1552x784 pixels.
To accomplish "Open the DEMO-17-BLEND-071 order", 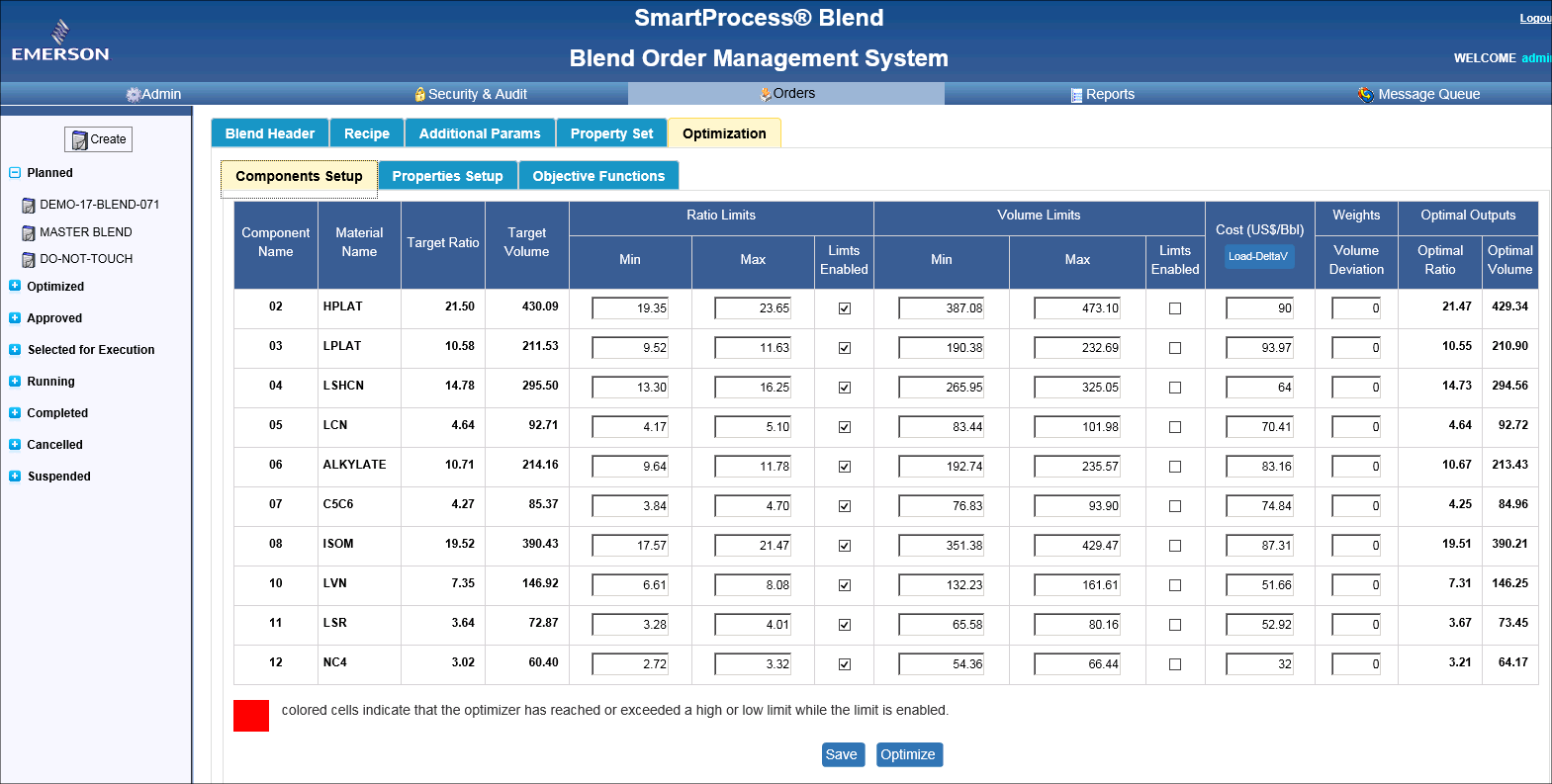I will pos(99,205).
